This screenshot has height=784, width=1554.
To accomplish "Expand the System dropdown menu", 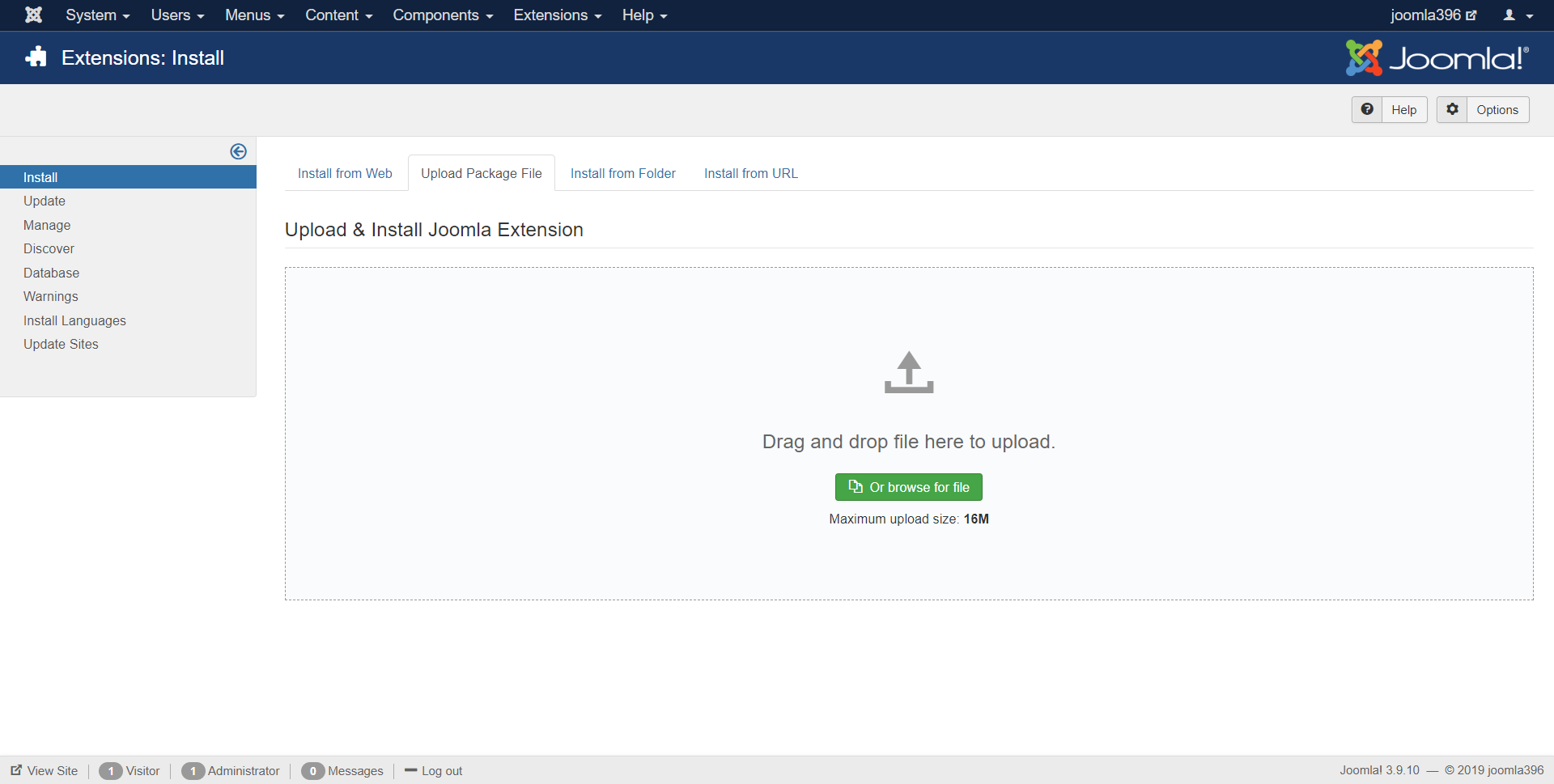I will (x=97, y=15).
